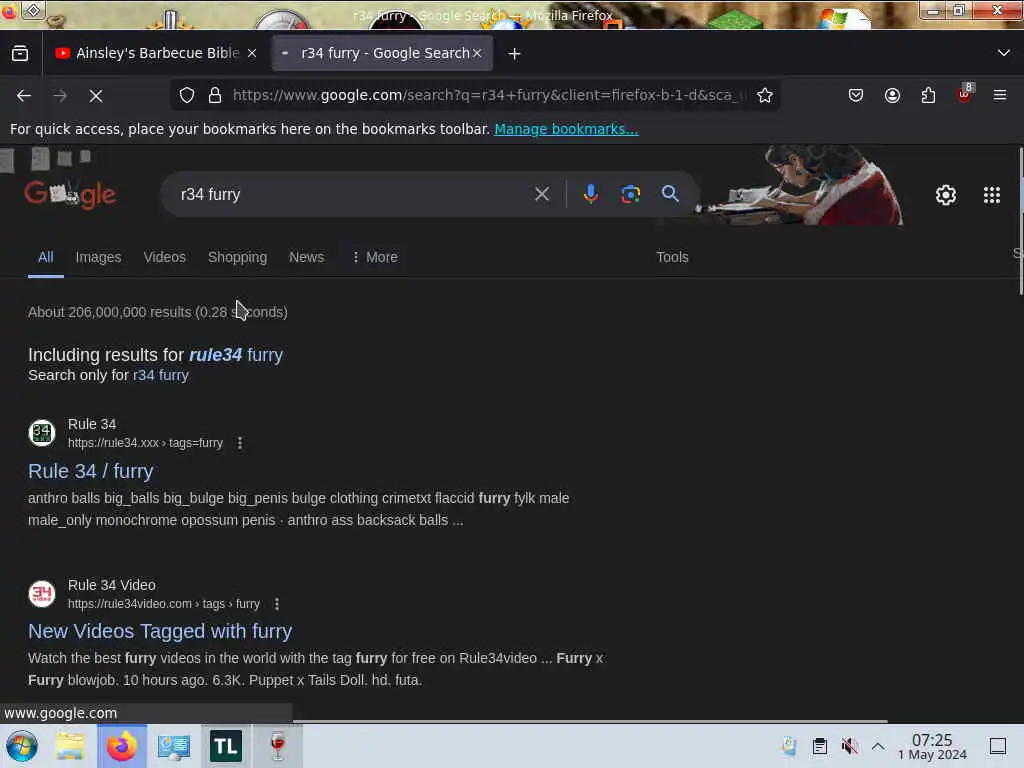Open the Extensions puzzle icon
The width and height of the screenshot is (1024, 768).
[x=928, y=95]
